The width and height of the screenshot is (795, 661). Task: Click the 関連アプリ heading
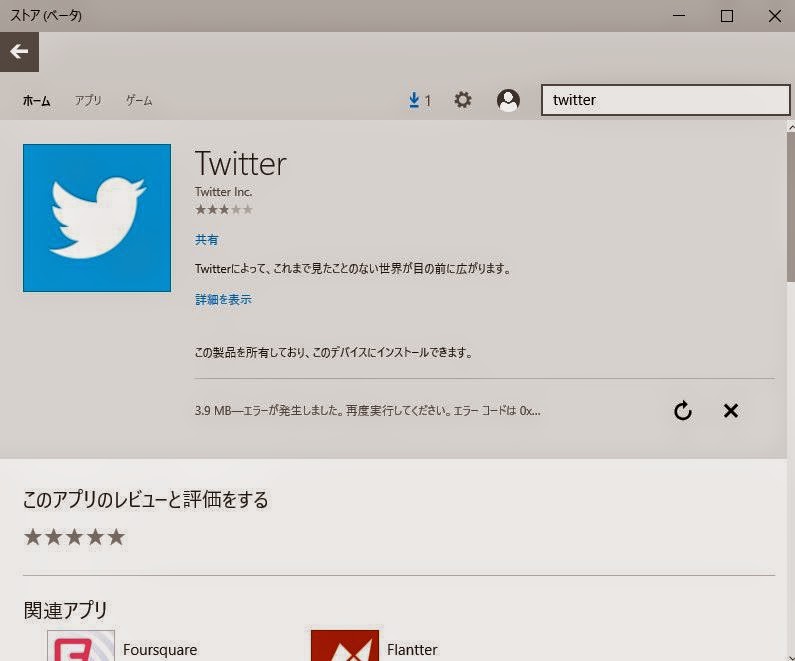click(65, 610)
